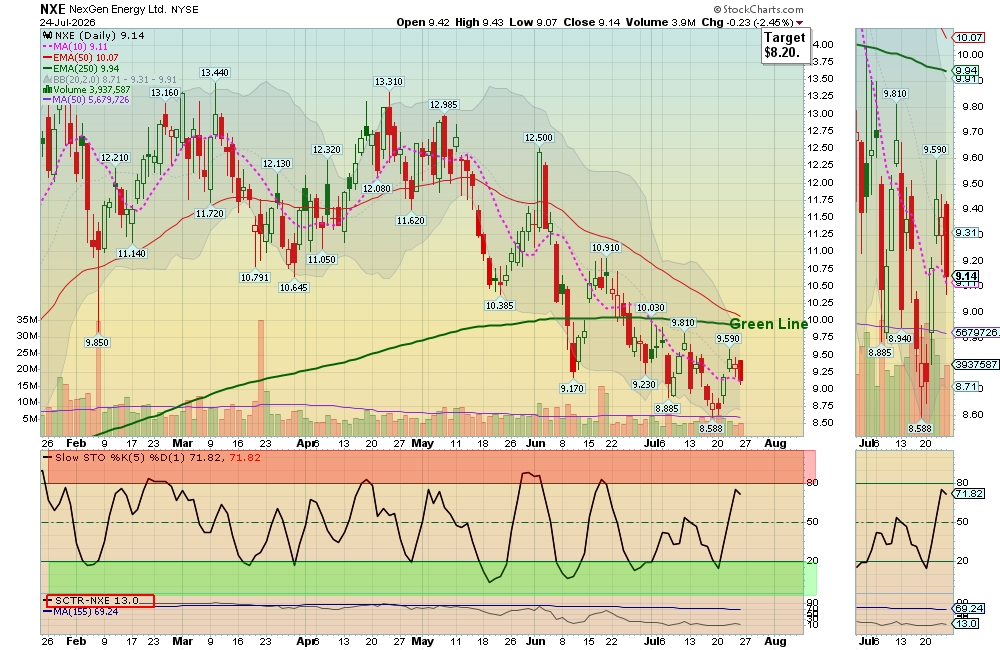This screenshot has width=1000, height=650.
Task: Click the Green Line annotation text
Action: click(768, 324)
